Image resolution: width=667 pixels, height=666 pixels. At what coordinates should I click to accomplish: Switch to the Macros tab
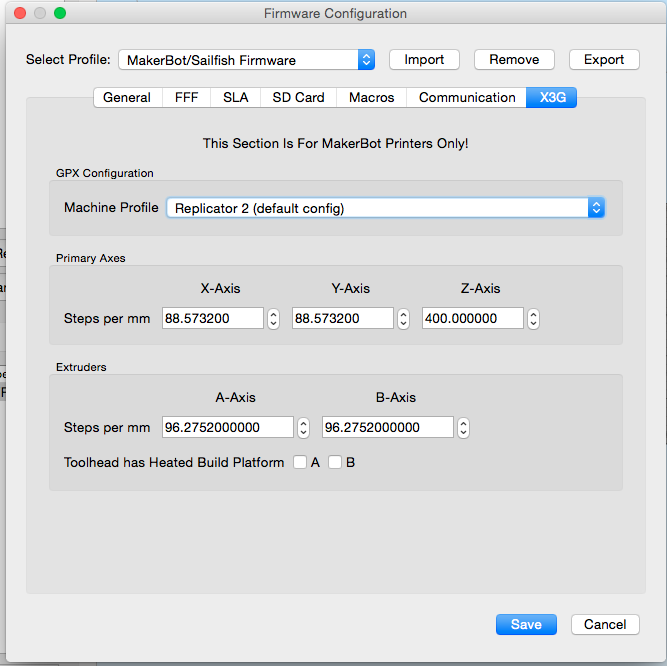tap(371, 97)
